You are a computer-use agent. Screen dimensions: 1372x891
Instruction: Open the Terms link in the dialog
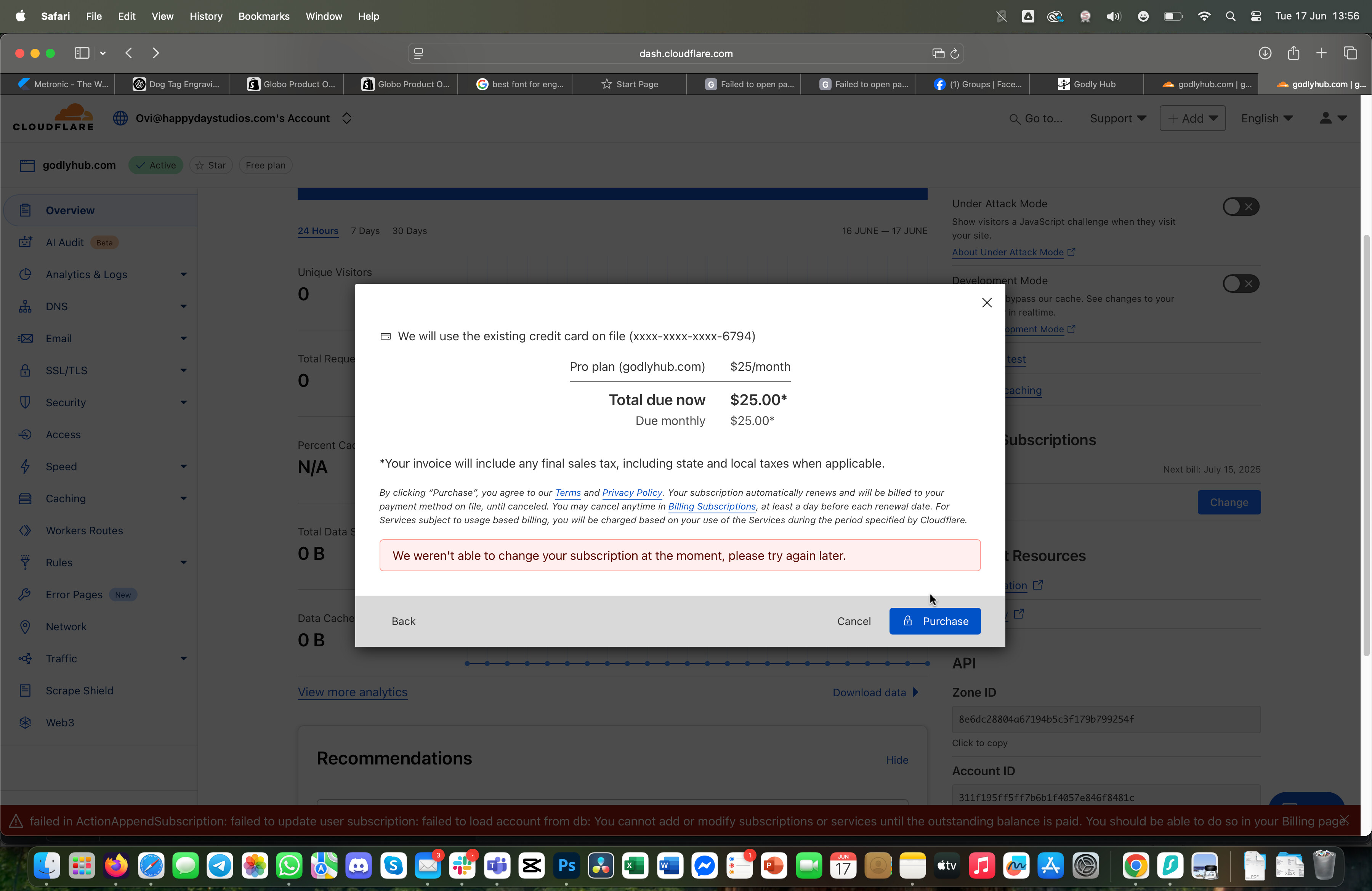[567, 492]
